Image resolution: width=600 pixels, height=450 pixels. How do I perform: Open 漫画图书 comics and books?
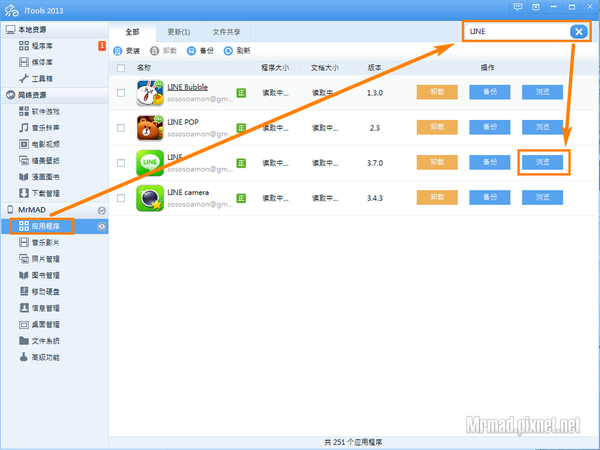tap(39, 177)
